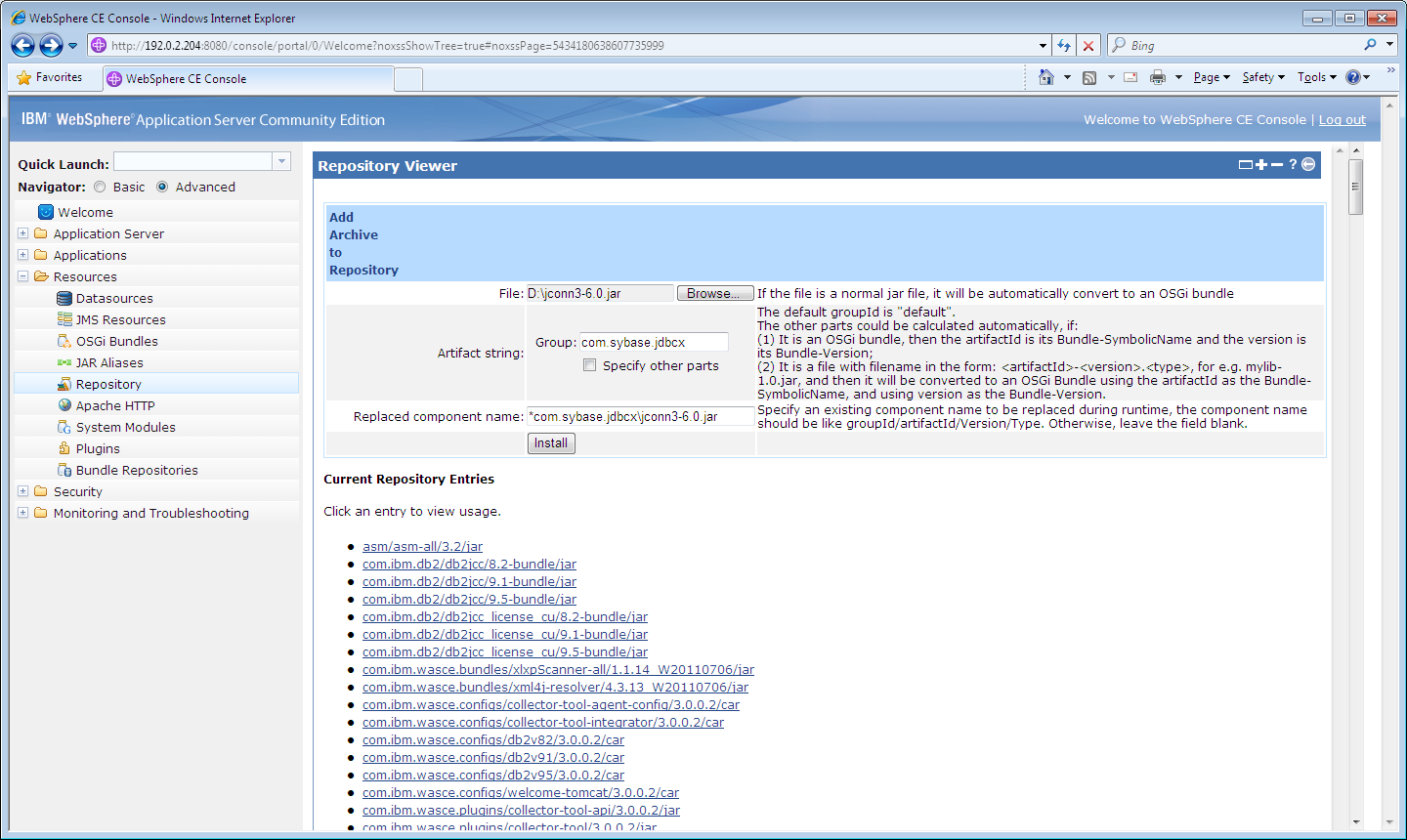Open collector-tool-api/3.0.0.2/jar link
The height and width of the screenshot is (840, 1407).
[x=521, y=811]
